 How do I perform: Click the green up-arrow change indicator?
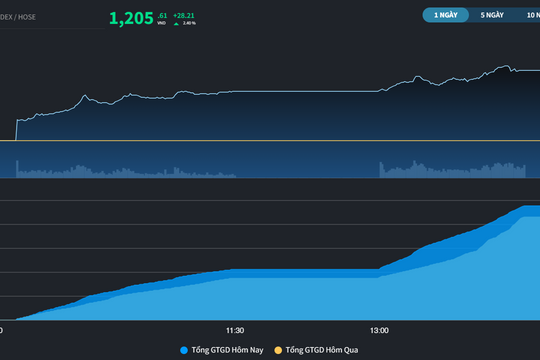[176, 24]
